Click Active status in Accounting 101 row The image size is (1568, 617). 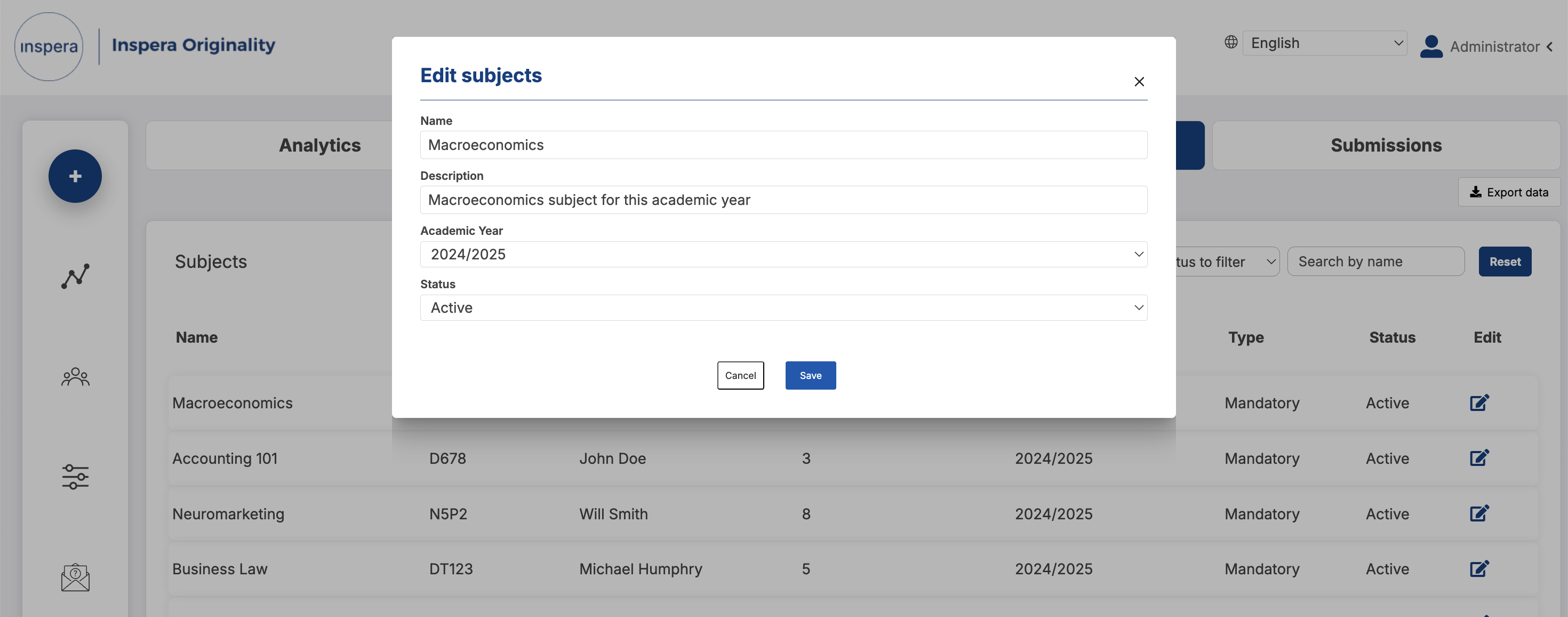[x=1387, y=458]
